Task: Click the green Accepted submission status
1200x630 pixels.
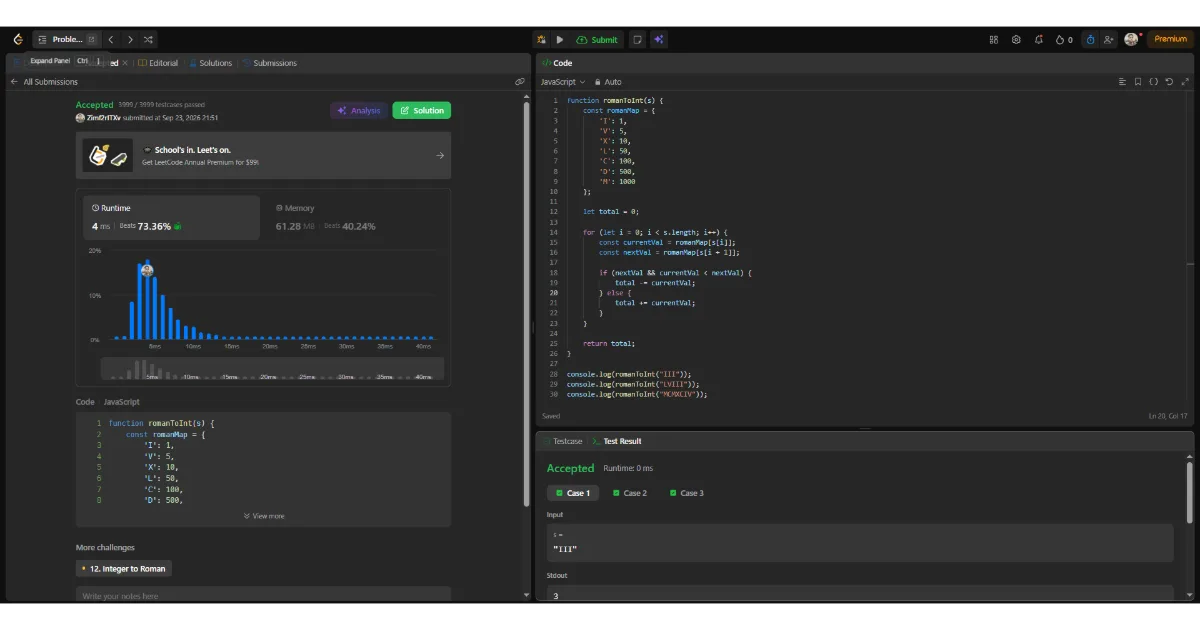Action: [x=95, y=105]
